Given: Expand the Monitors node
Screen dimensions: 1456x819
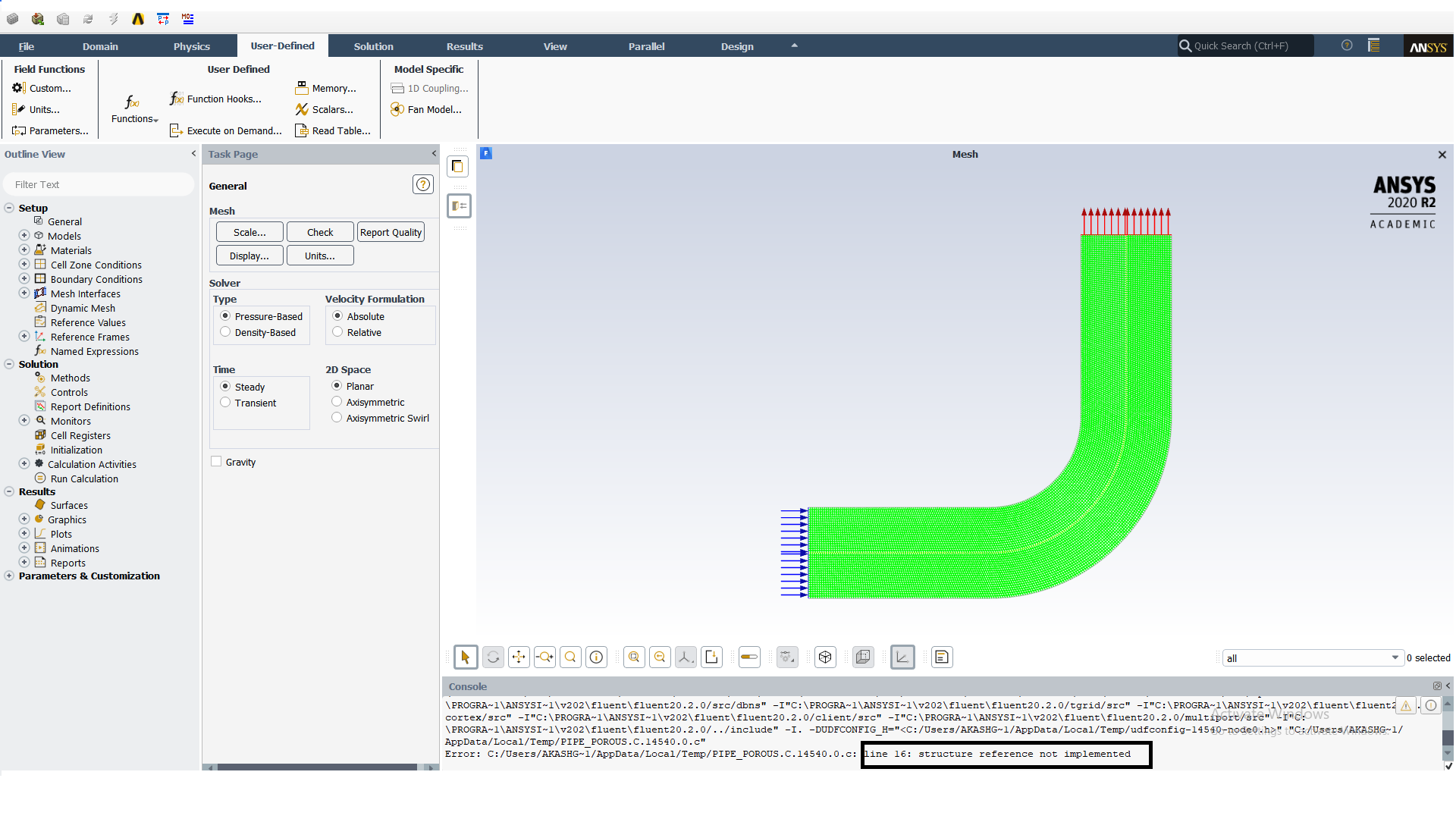Looking at the screenshot, I should pos(24,421).
